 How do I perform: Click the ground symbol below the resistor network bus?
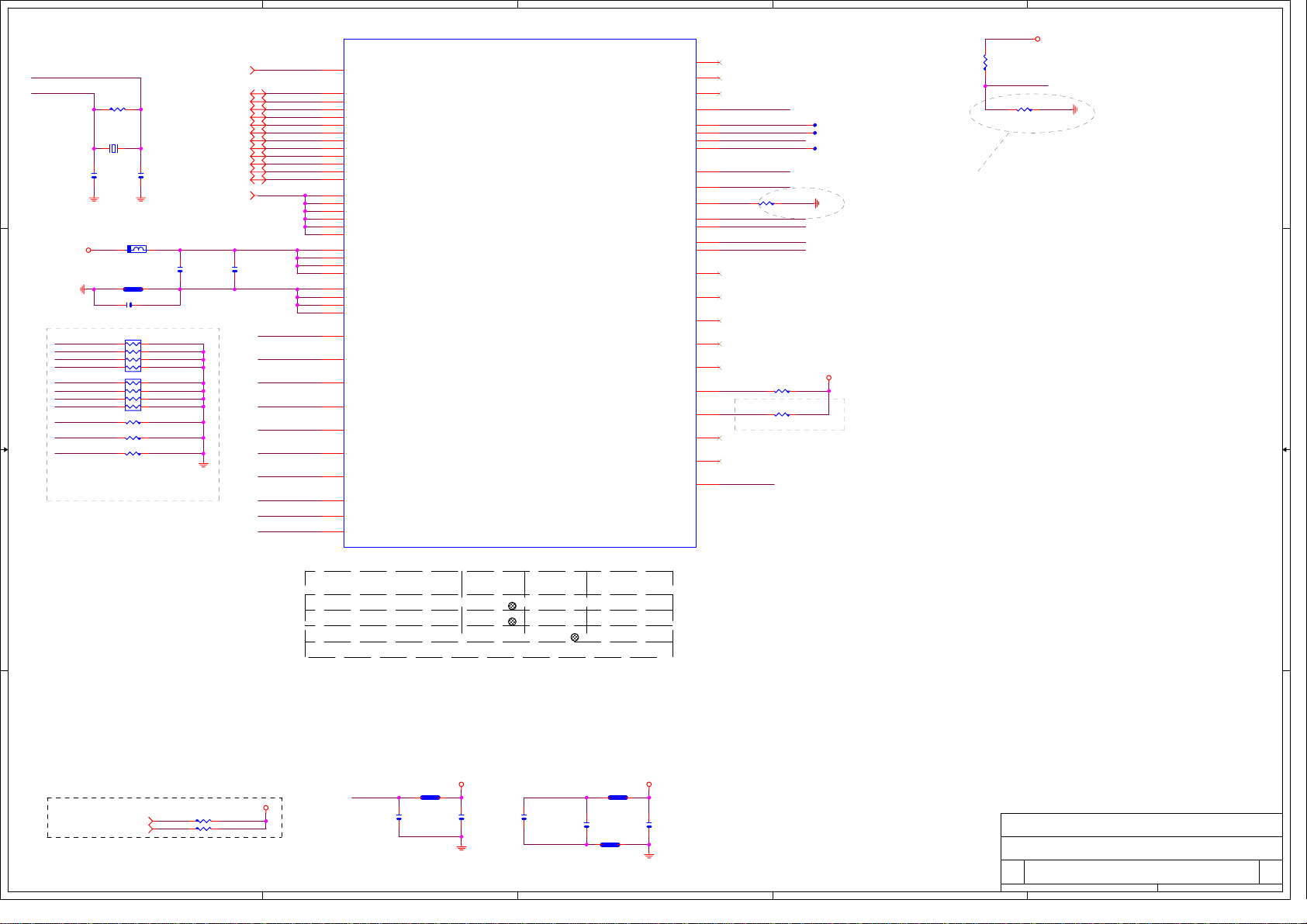point(203,464)
